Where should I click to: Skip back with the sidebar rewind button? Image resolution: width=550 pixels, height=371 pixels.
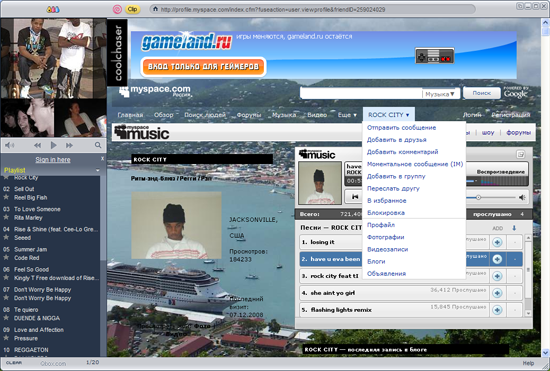[37, 145]
